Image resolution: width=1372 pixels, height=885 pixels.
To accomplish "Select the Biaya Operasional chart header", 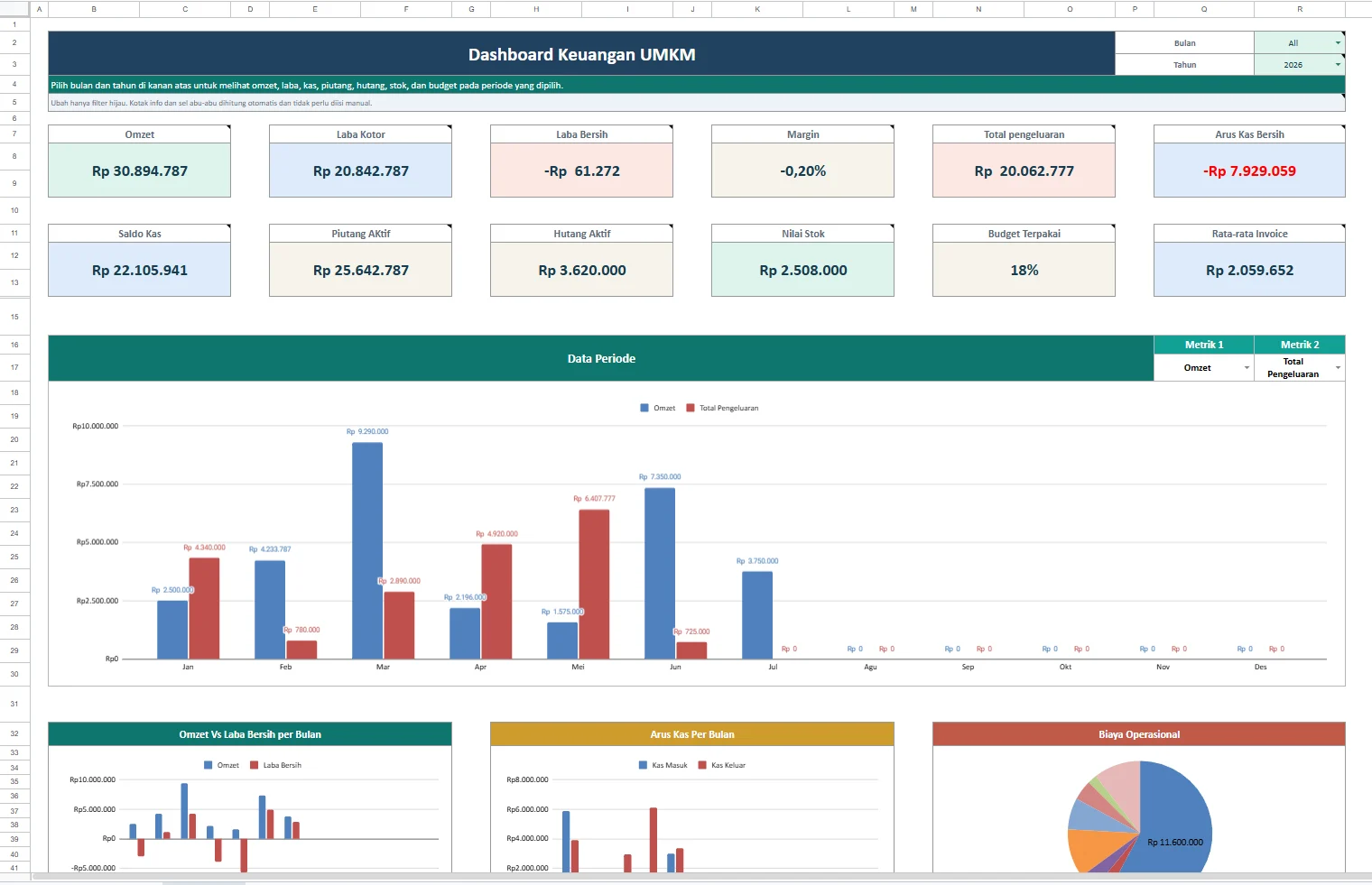I will tap(1139, 734).
